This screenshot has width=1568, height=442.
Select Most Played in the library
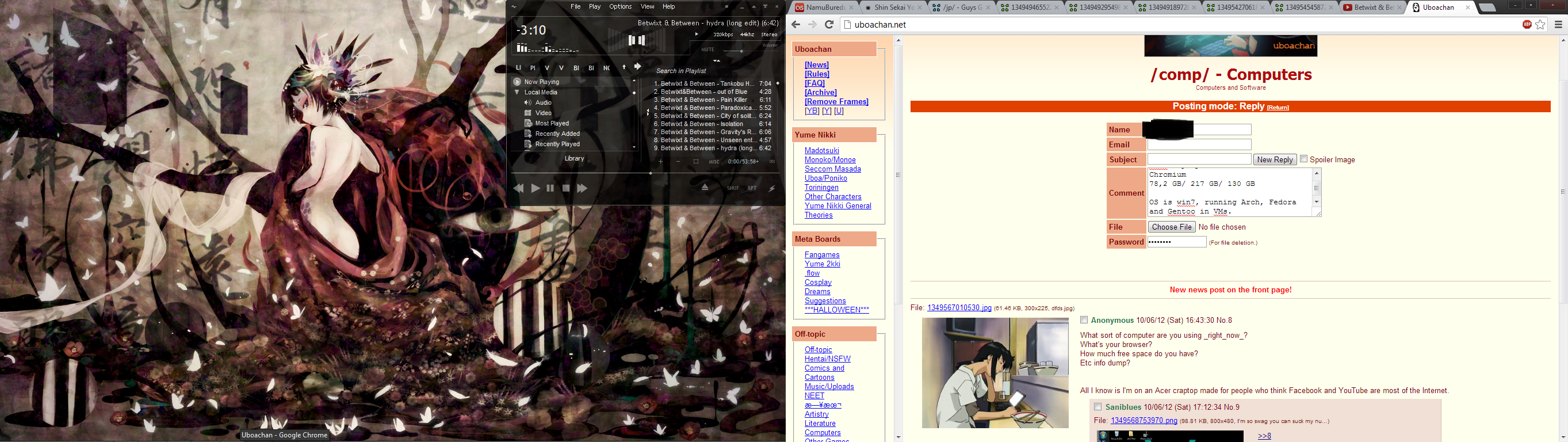(552, 124)
